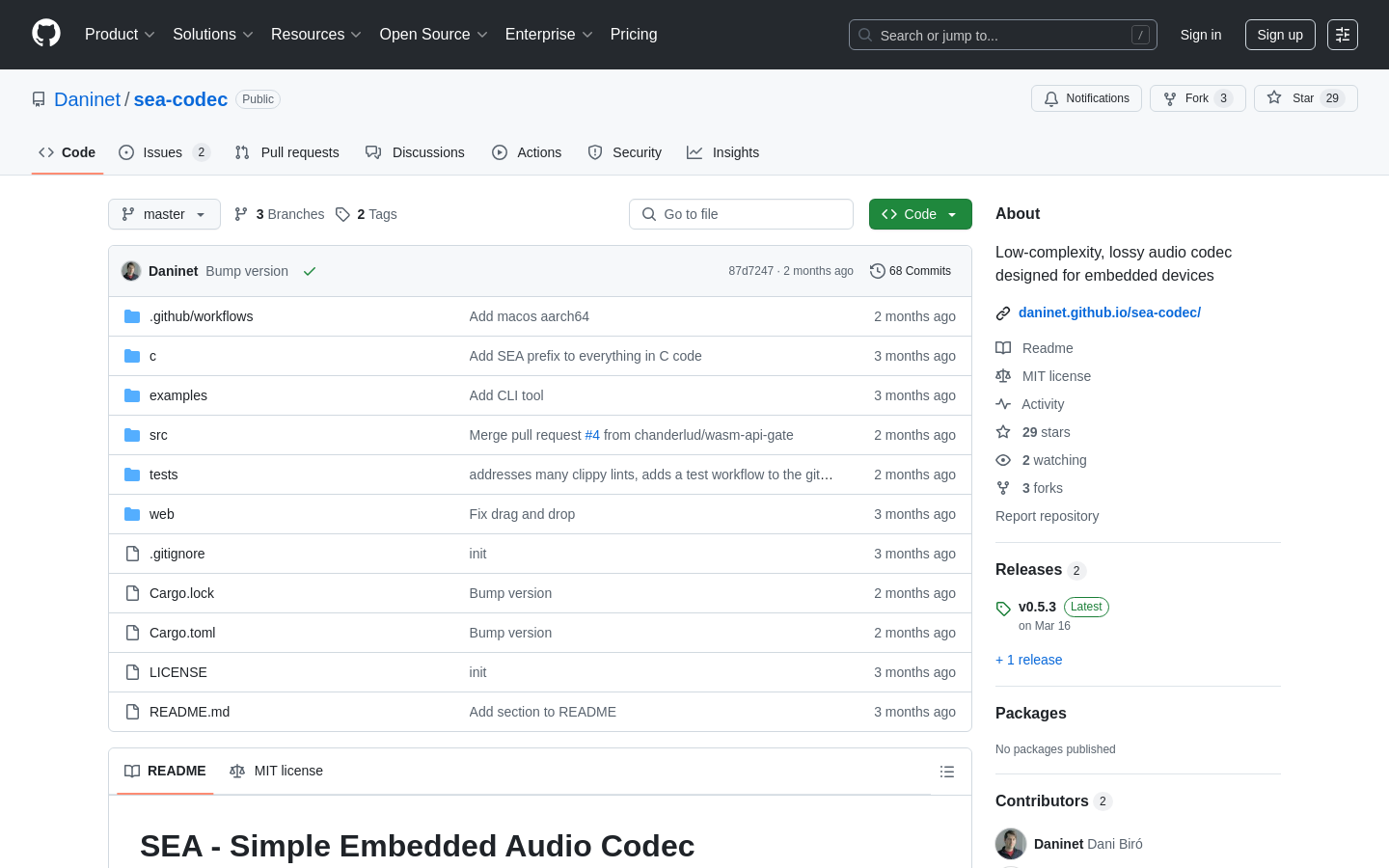The width and height of the screenshot is (1389, 868).
Task: Click the pulse icon next to Activity
Action: [x=1003, y=404]
